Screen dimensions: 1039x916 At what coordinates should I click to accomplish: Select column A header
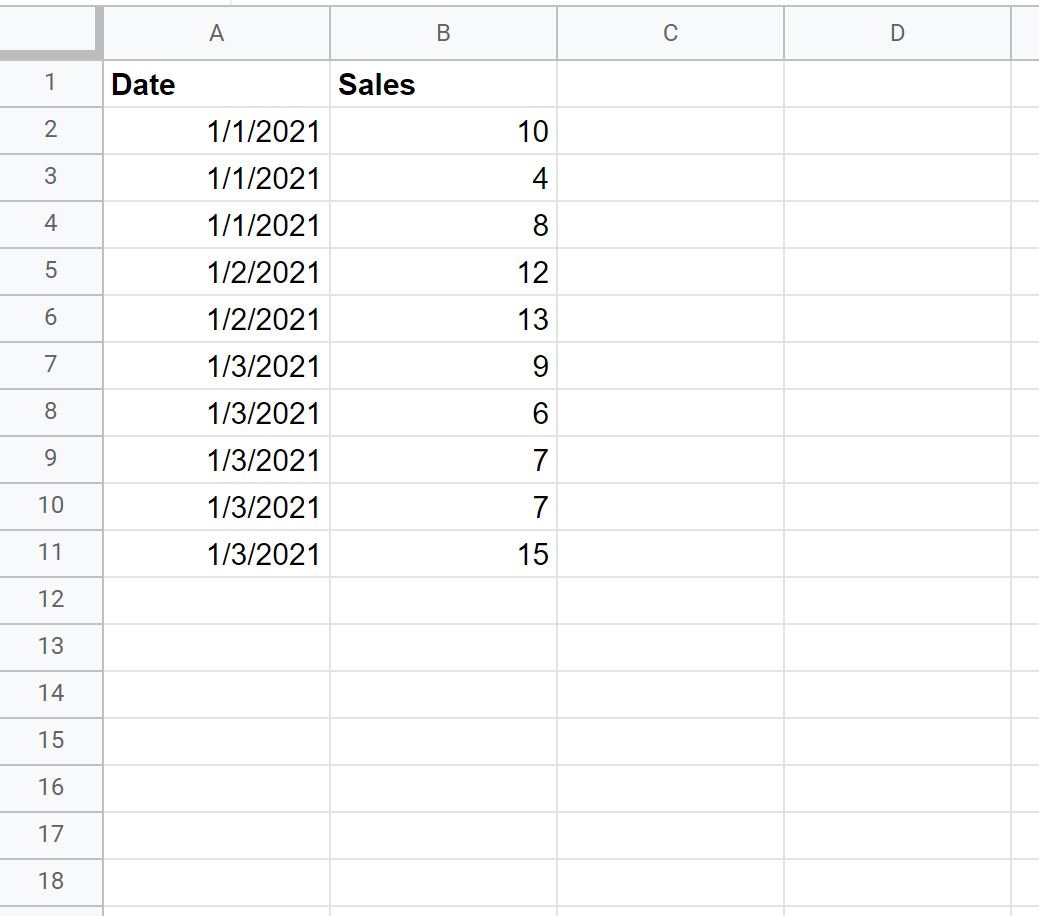pos(217,33)
